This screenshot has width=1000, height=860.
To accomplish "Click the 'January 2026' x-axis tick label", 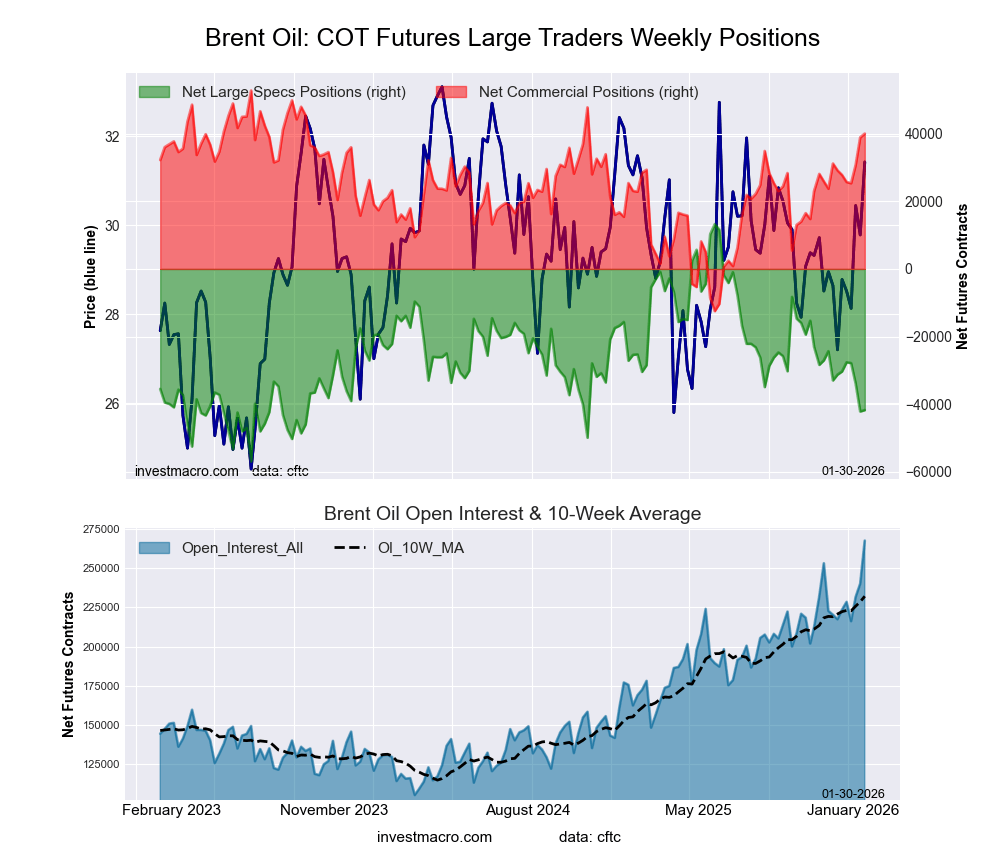I will 852,809.
